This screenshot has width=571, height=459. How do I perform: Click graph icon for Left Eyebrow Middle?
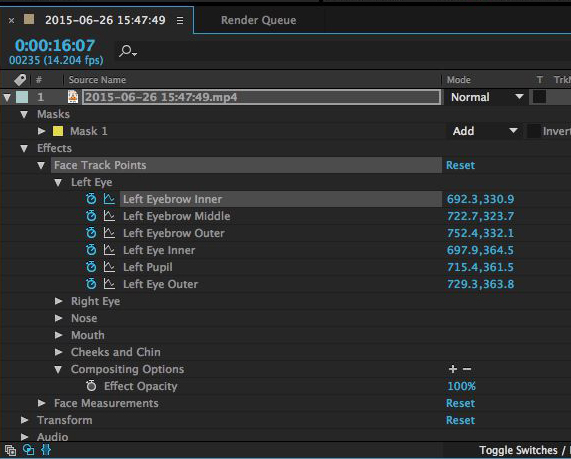(109, 216)
